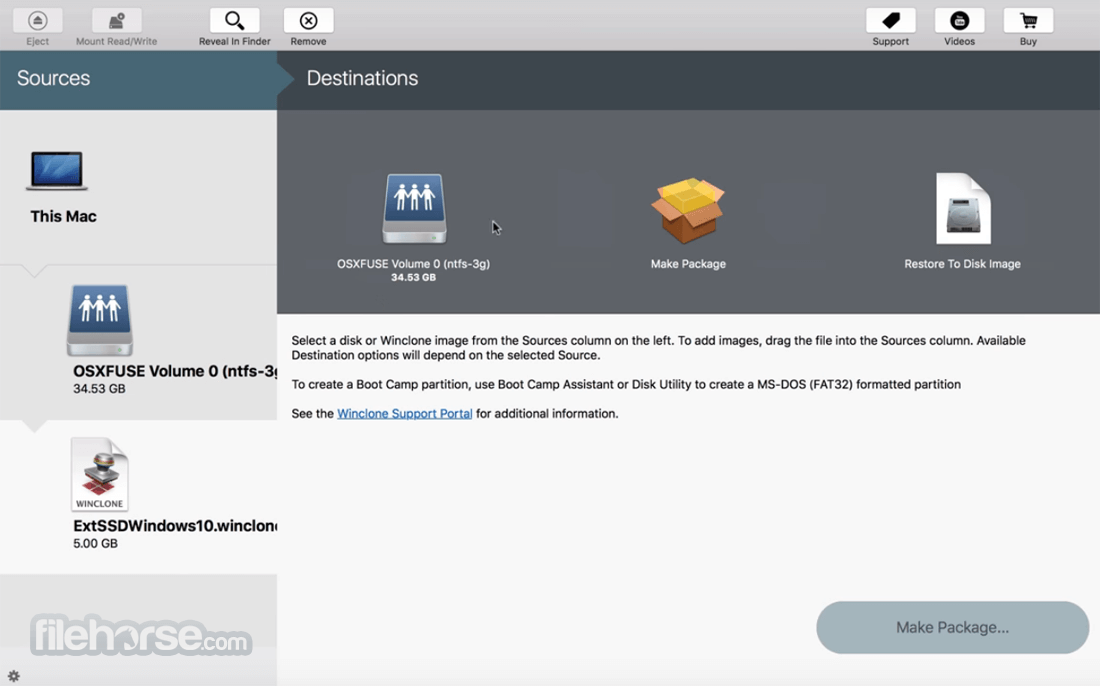Select the ExtSSDWindows10.winclone image file icon
1100x686 pixels.
(x=100, y=474)
